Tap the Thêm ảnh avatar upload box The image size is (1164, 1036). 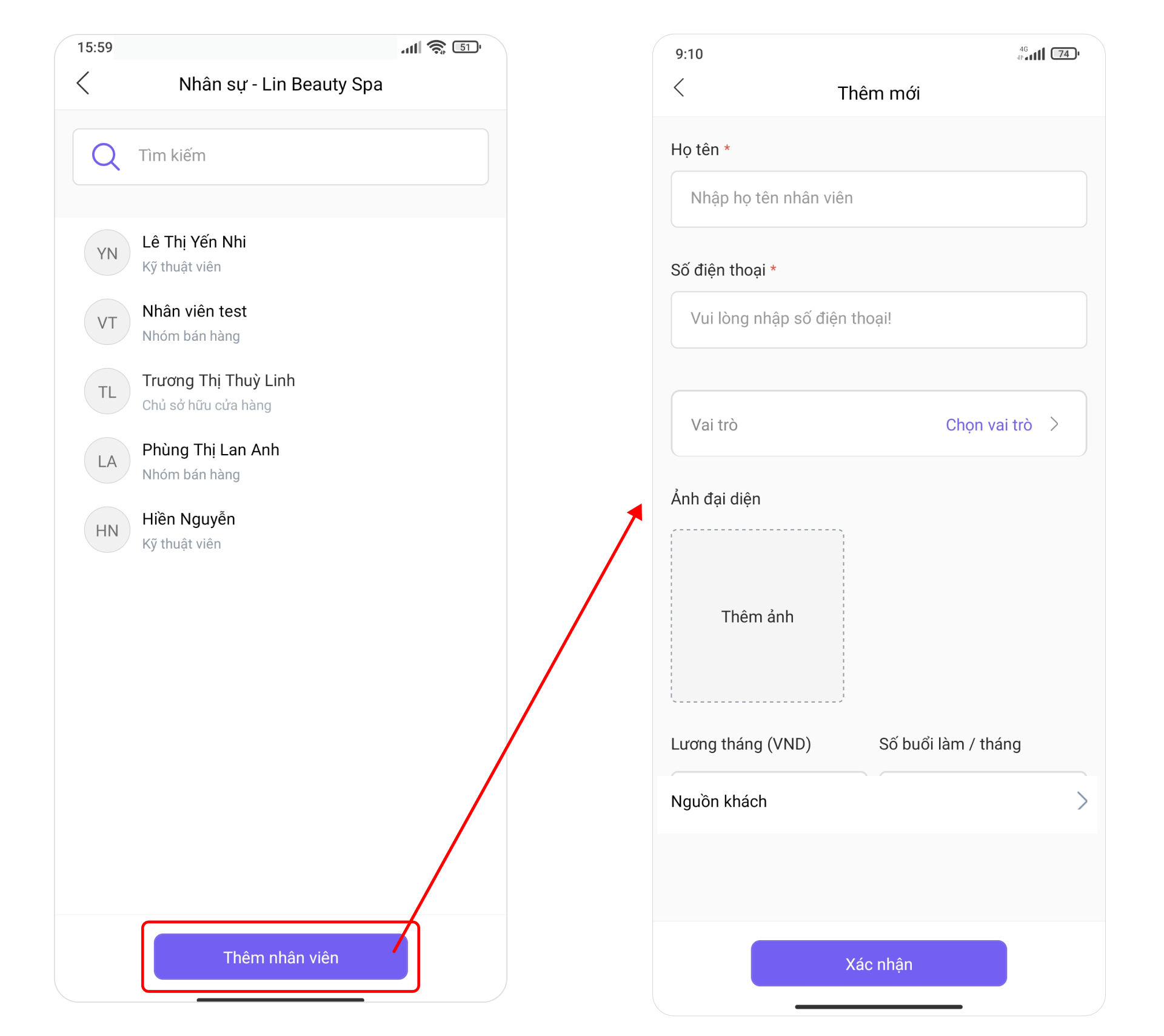tap(757, 616)
